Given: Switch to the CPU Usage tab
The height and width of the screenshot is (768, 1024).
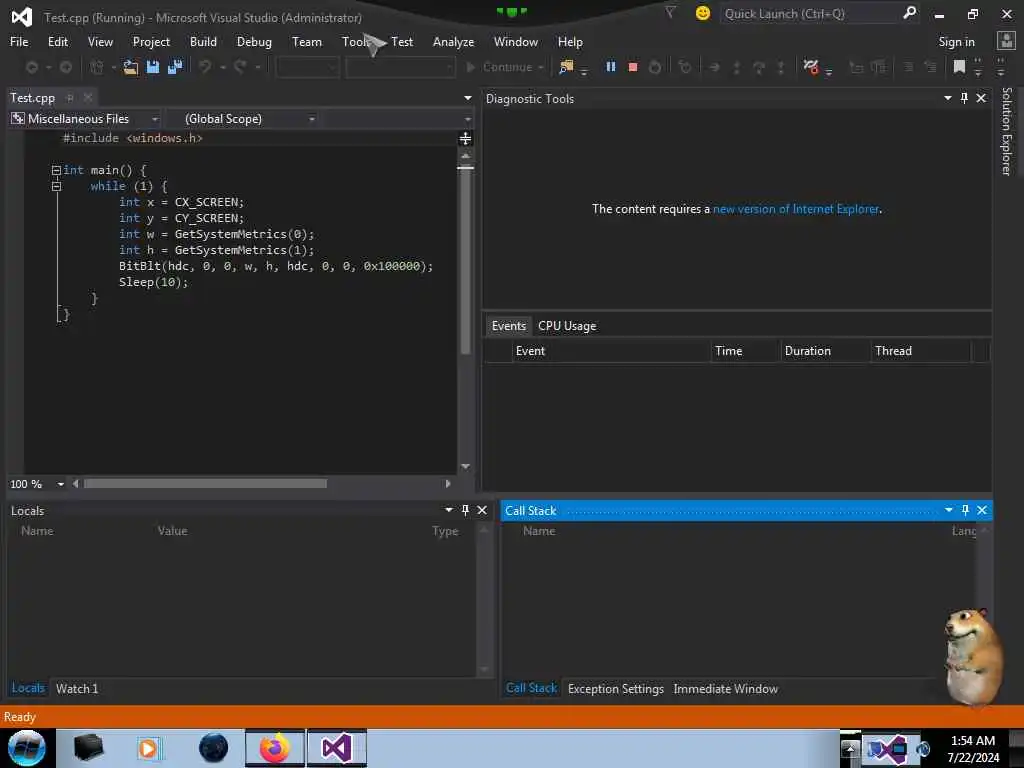Looking at the screenshot, I should [567, 326].
